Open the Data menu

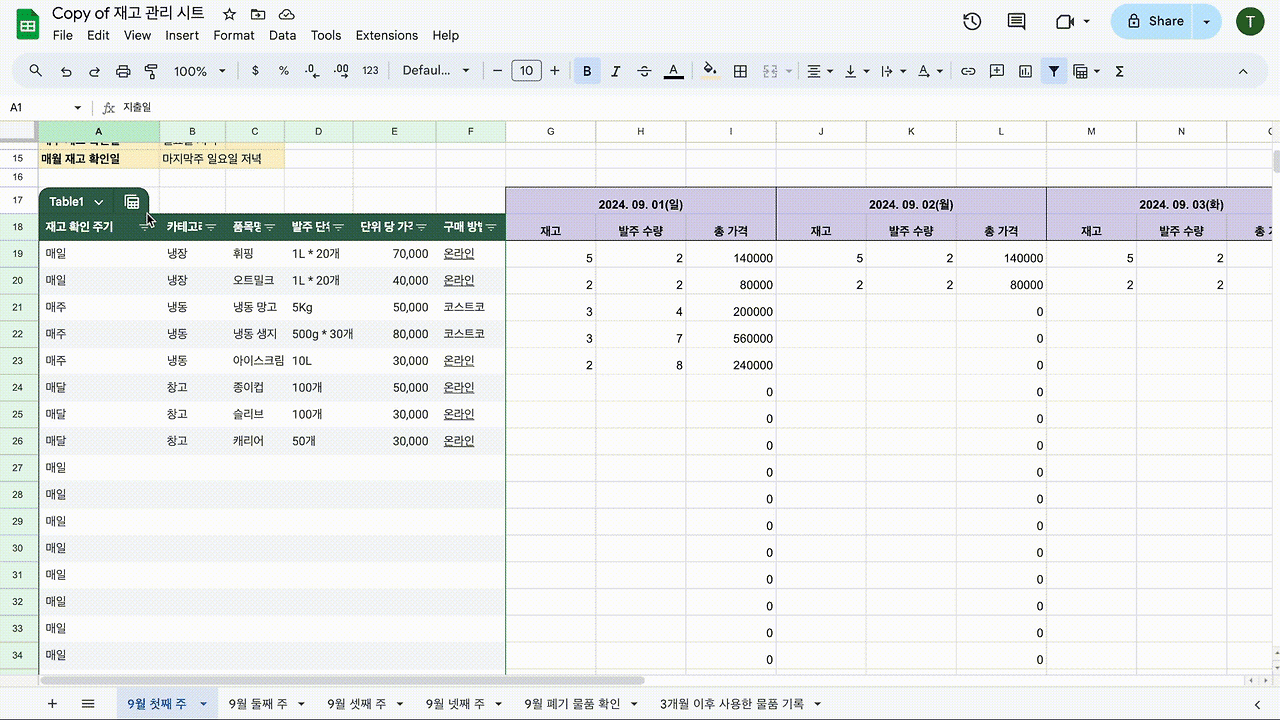click(x=283, y=35)
